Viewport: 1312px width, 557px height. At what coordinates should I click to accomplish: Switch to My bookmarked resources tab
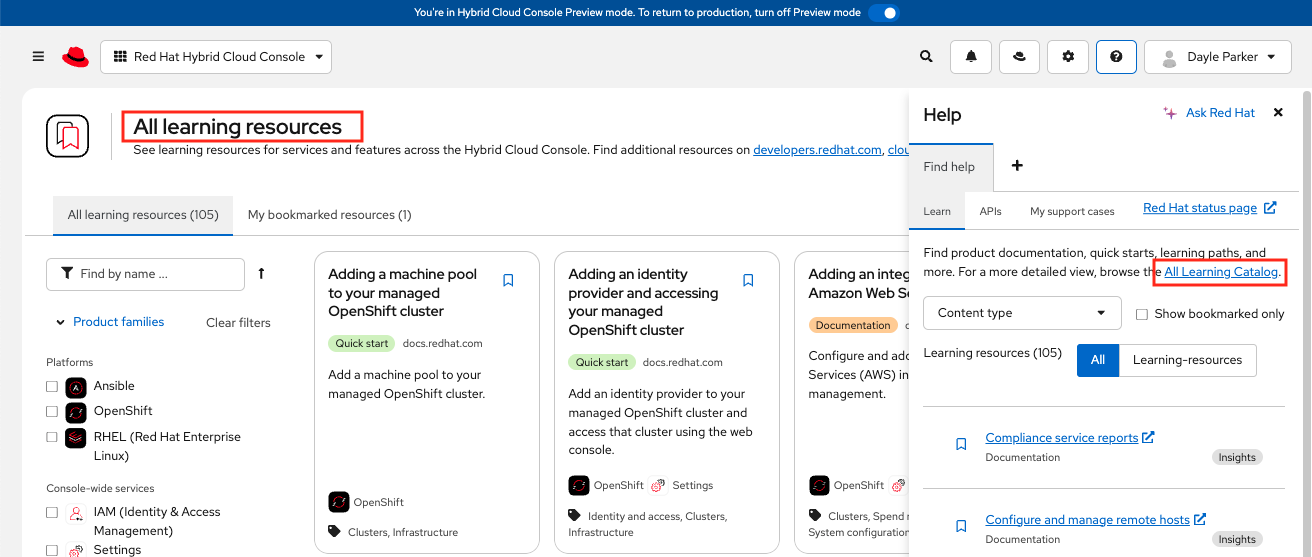[329, 215]
